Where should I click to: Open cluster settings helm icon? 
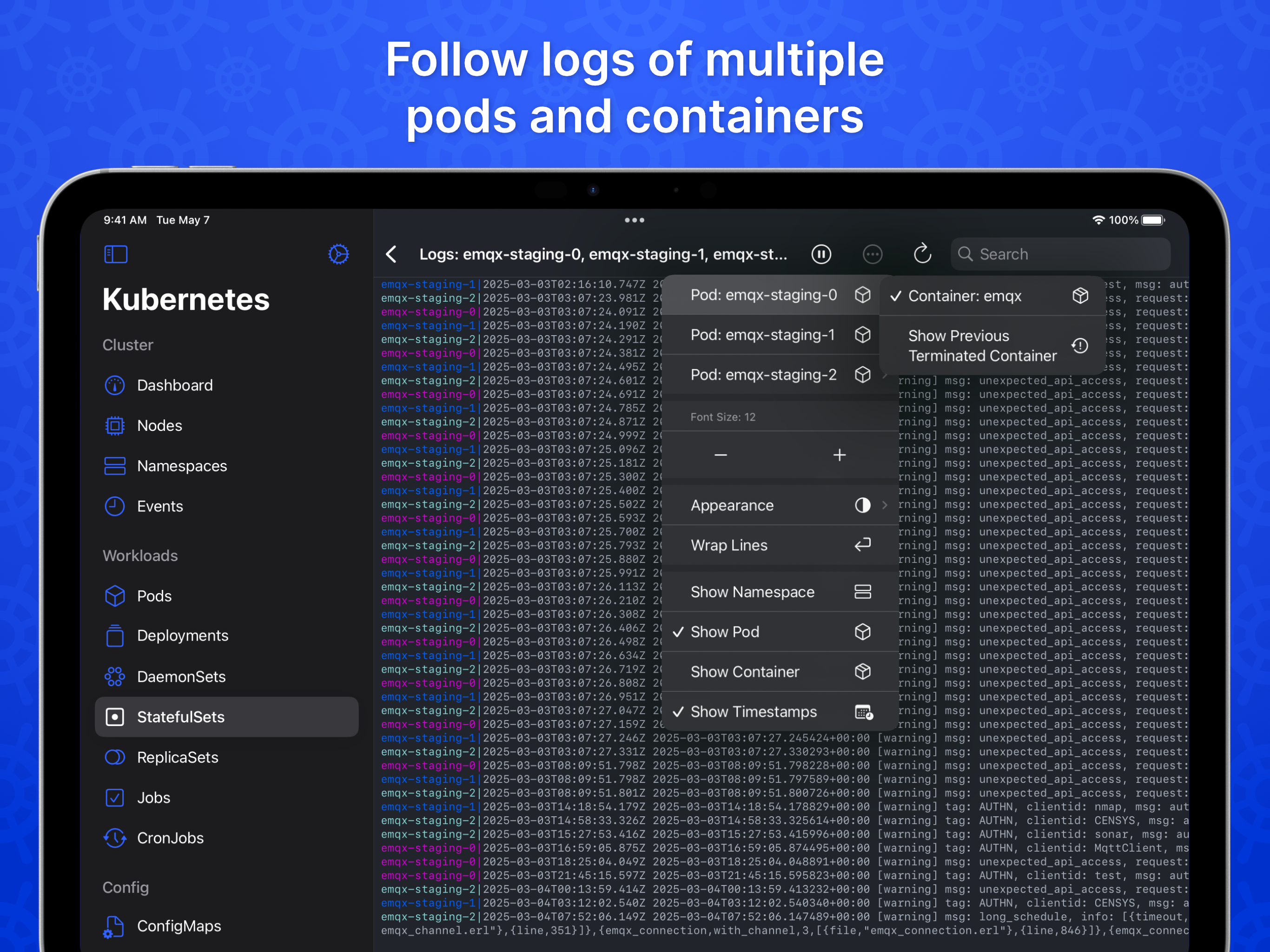tap(338, 254)
